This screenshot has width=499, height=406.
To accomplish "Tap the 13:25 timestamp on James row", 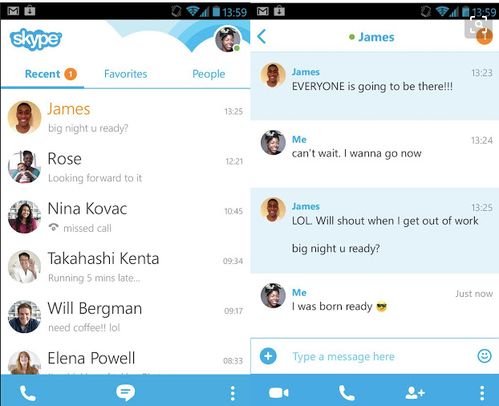I will pyautogui.click(x=233, y=111).
